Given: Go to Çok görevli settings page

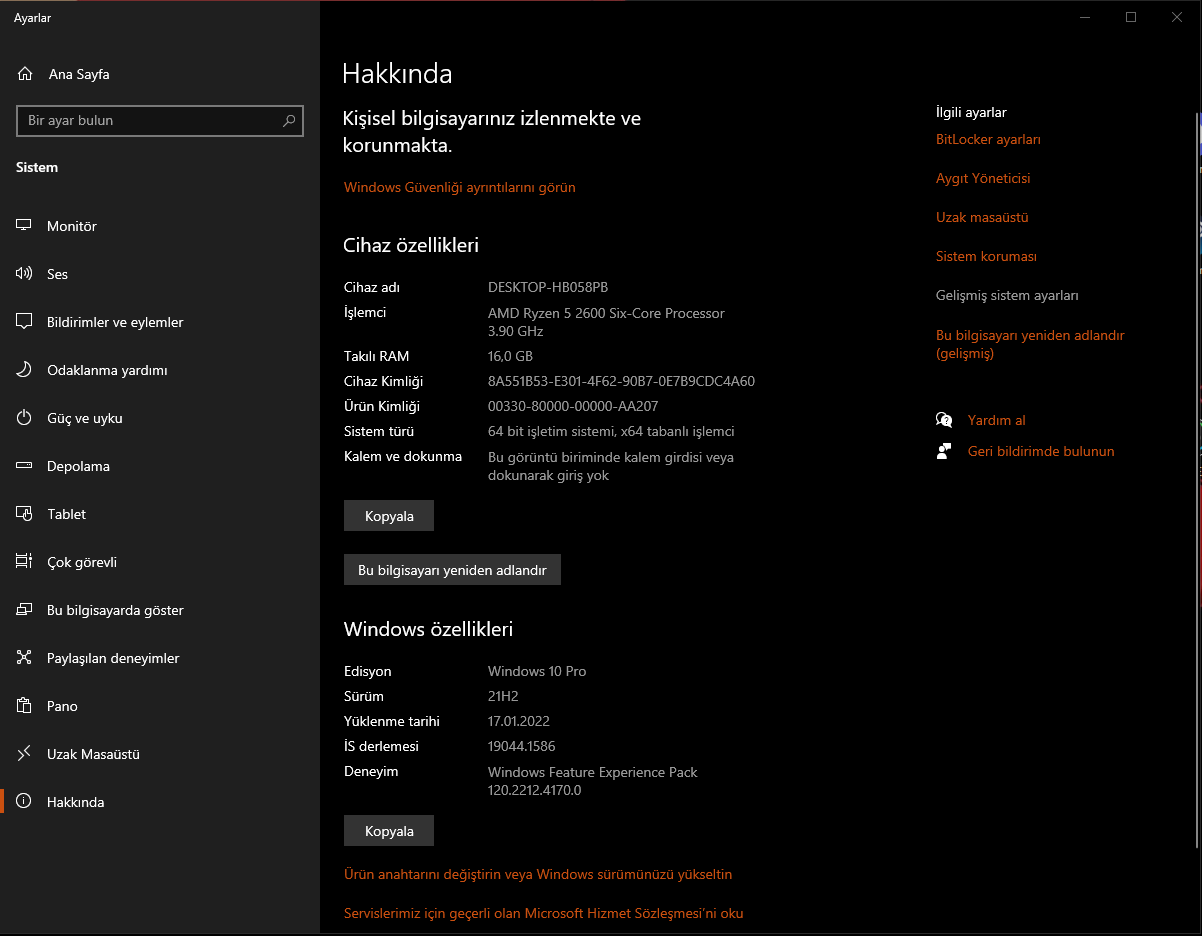Looking at the screenshot, I should 82,562.
